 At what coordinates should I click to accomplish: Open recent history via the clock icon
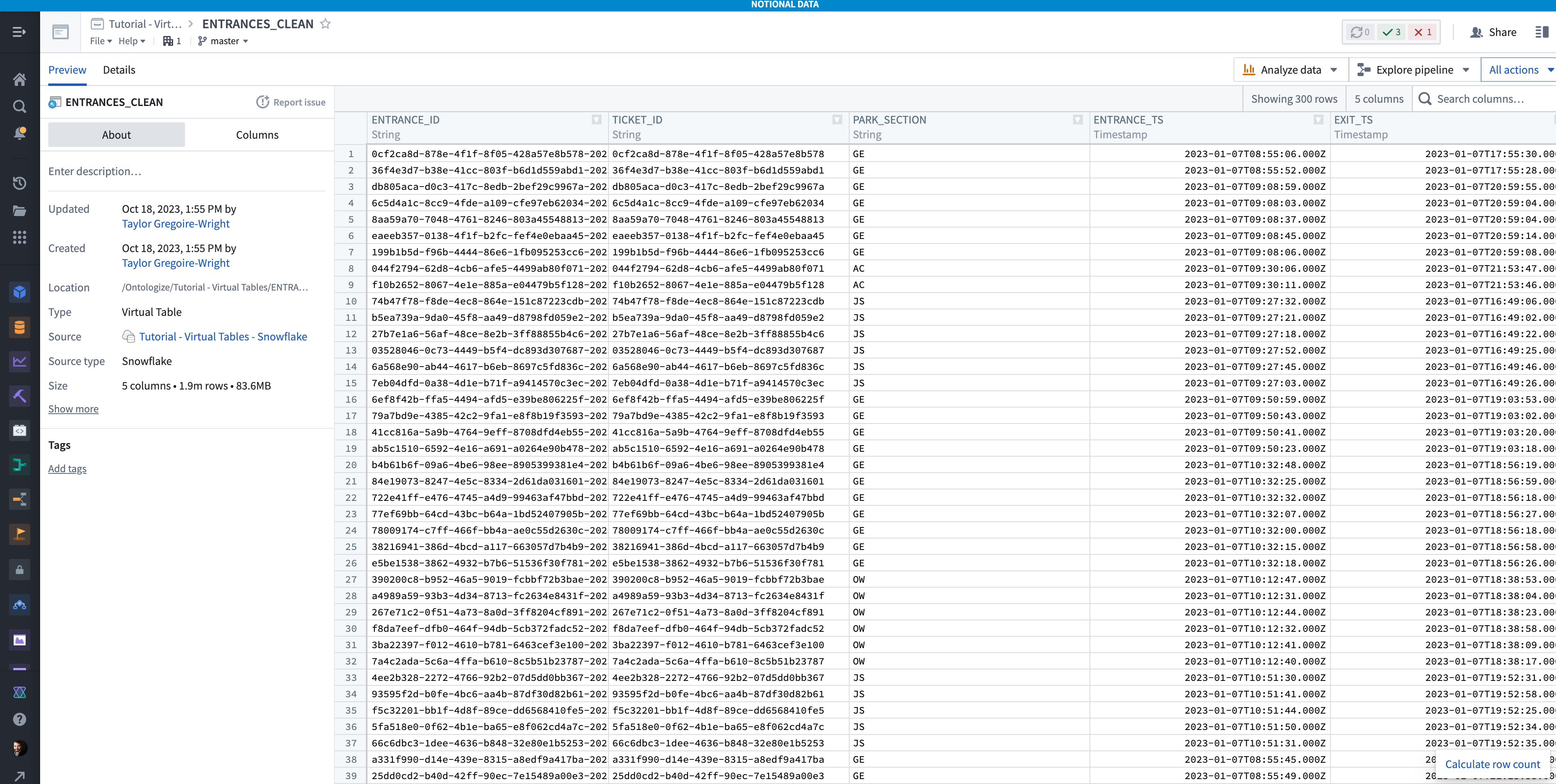click(x=20, y=184)
